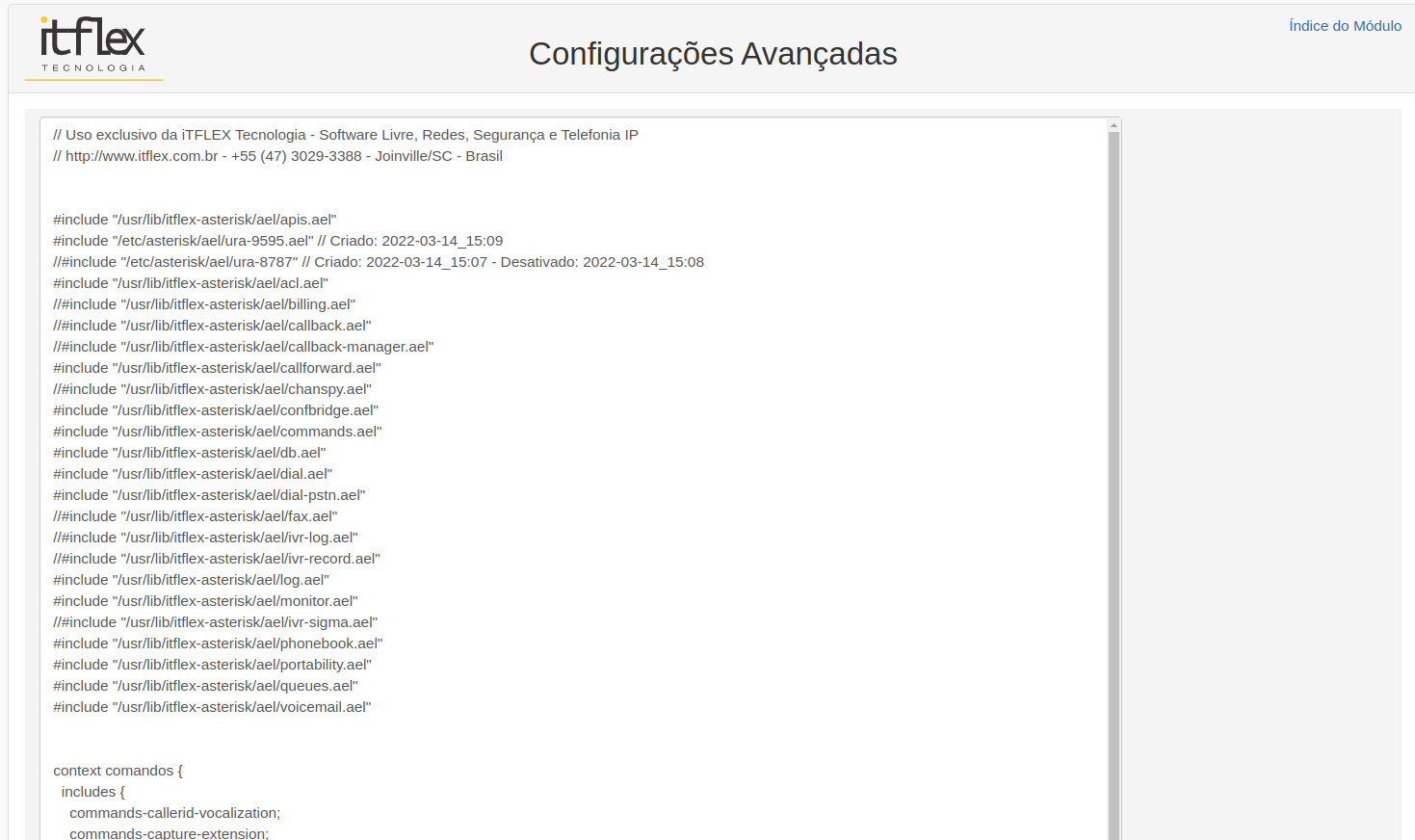This screenshot has width=1415, height=840.
Task: Click the db.ael include line
Action: (x=190, y=453)
